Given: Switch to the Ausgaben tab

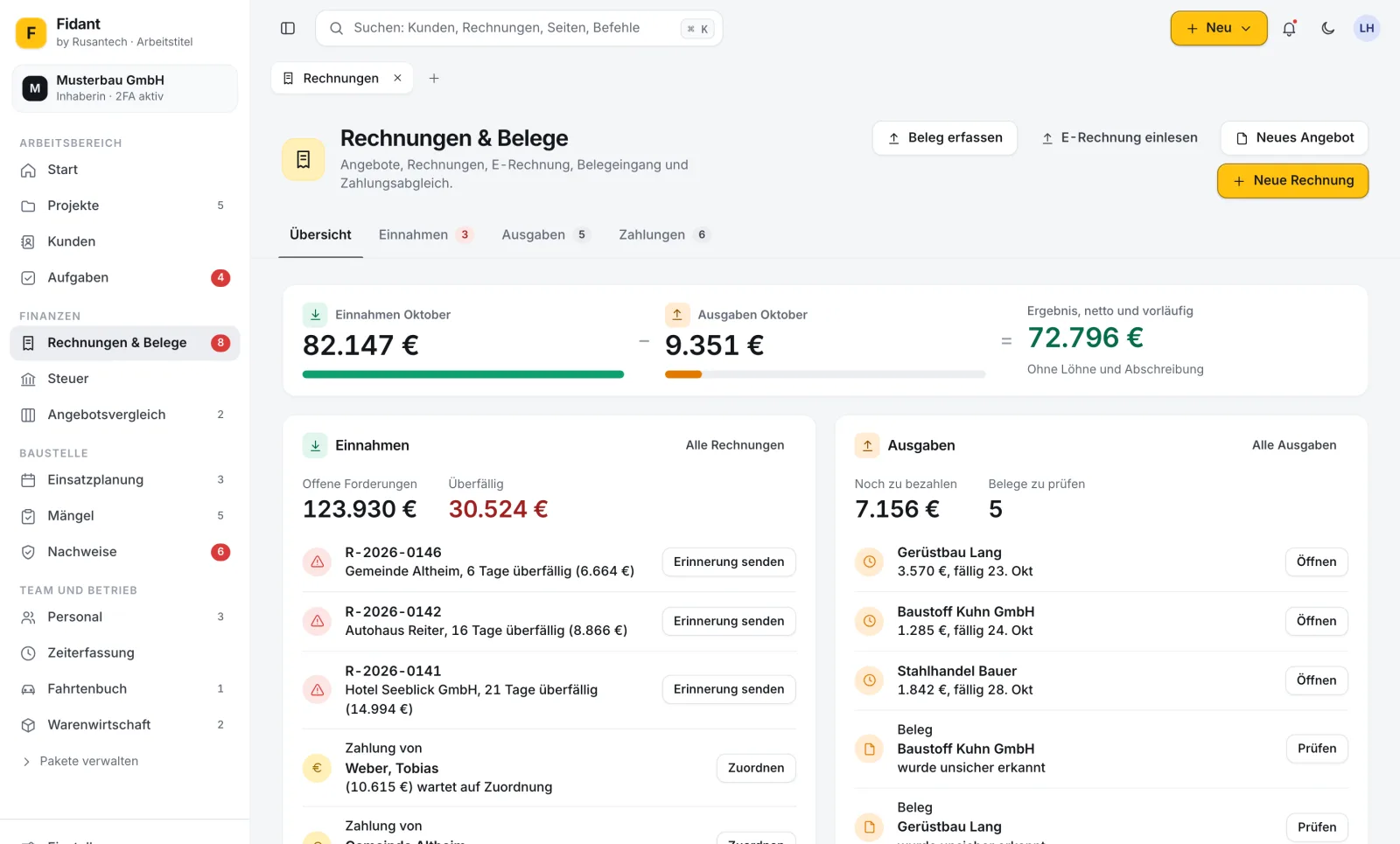Looking at the screenshot, I should point(546,234).
